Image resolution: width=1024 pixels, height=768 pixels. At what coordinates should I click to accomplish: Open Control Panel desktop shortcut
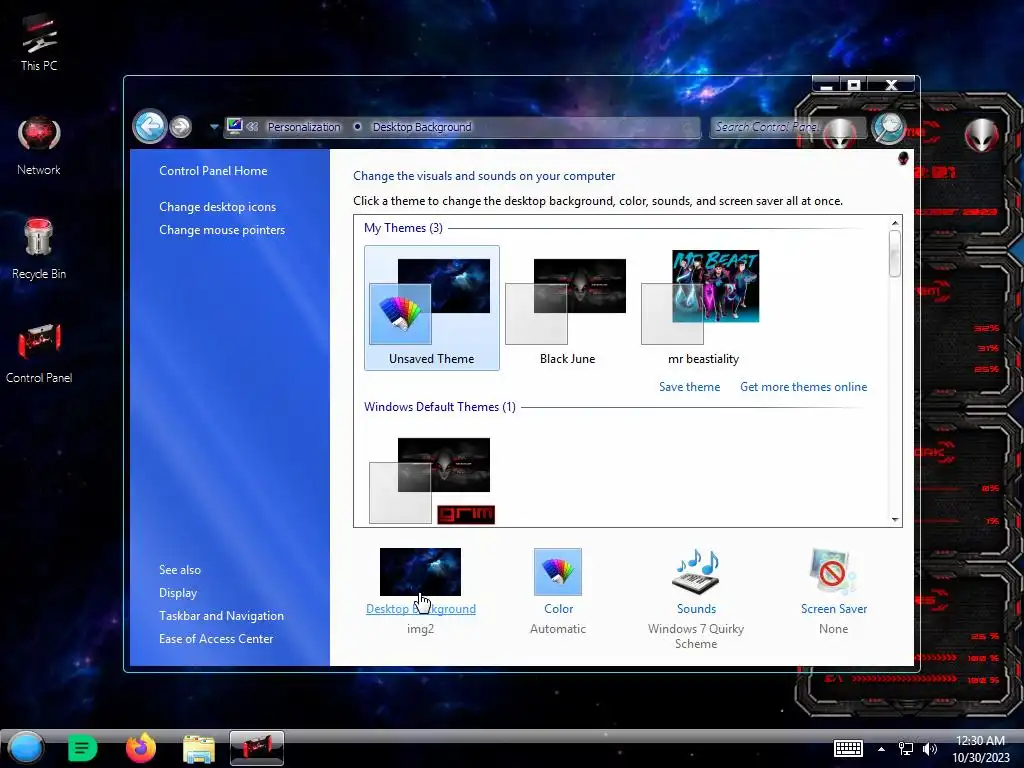click(x=39, y=353)
